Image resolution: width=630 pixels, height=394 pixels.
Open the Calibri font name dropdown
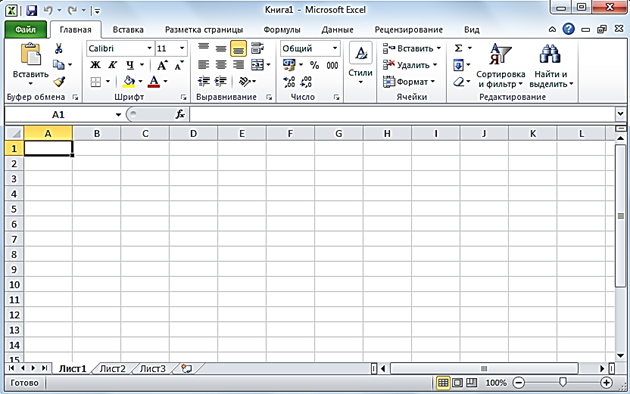(149, 48)
